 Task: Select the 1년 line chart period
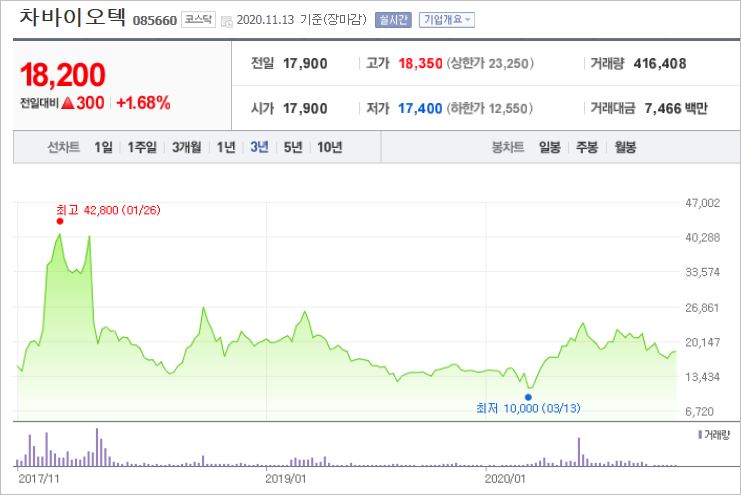[226, 148]
